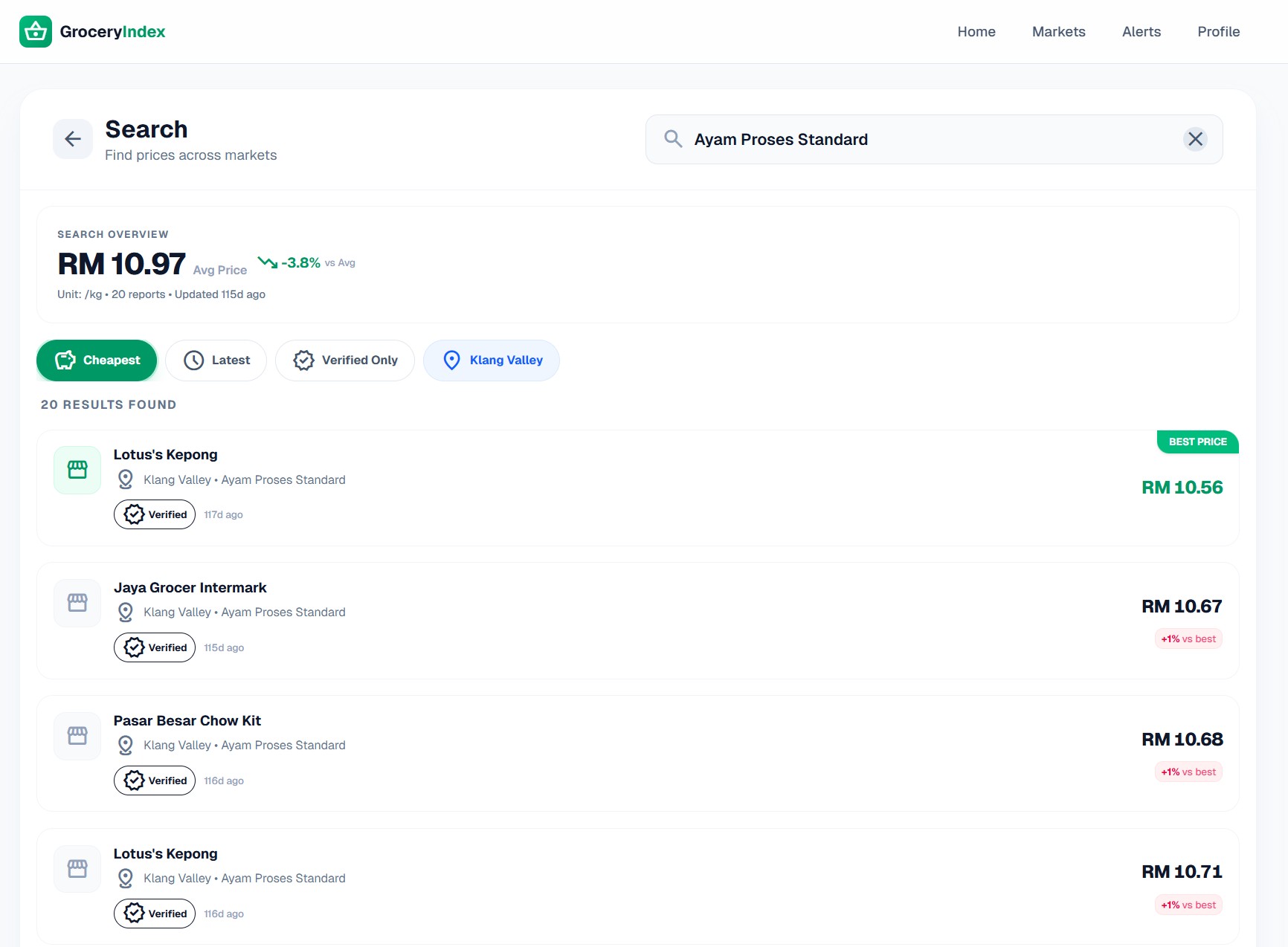Click the store icon beside Jaya Grocer Intermark
Viewport: 1288px width, 947px height.
(77, 603)
